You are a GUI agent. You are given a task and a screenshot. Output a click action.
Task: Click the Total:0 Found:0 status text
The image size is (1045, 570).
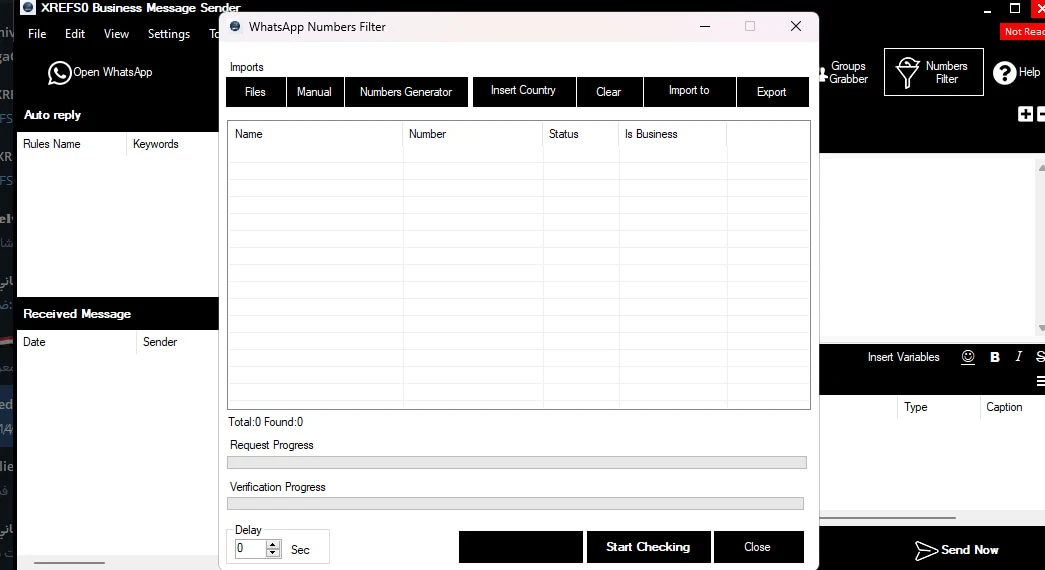[x=265, y=422]
